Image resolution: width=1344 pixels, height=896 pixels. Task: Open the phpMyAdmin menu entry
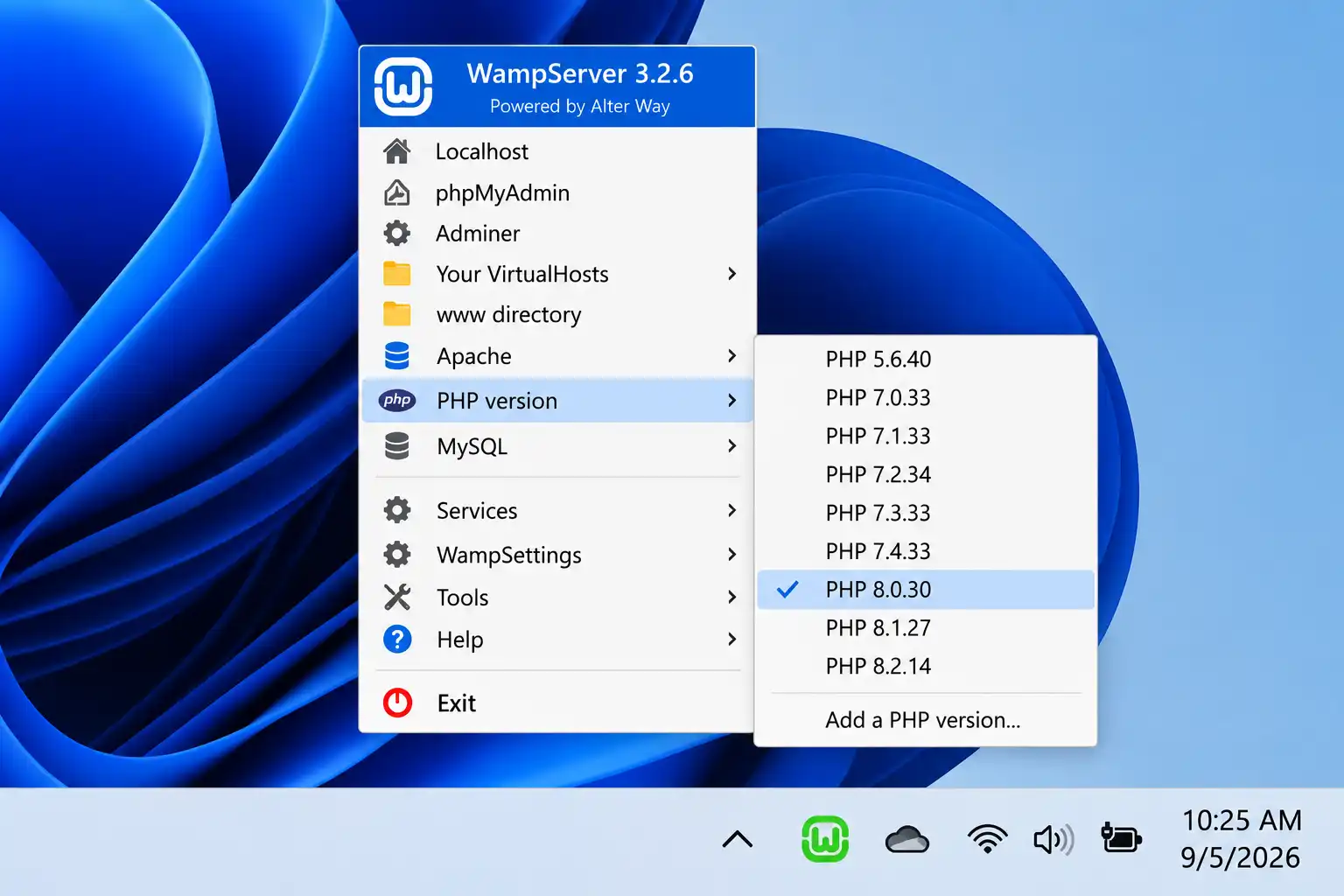[557, 192]
